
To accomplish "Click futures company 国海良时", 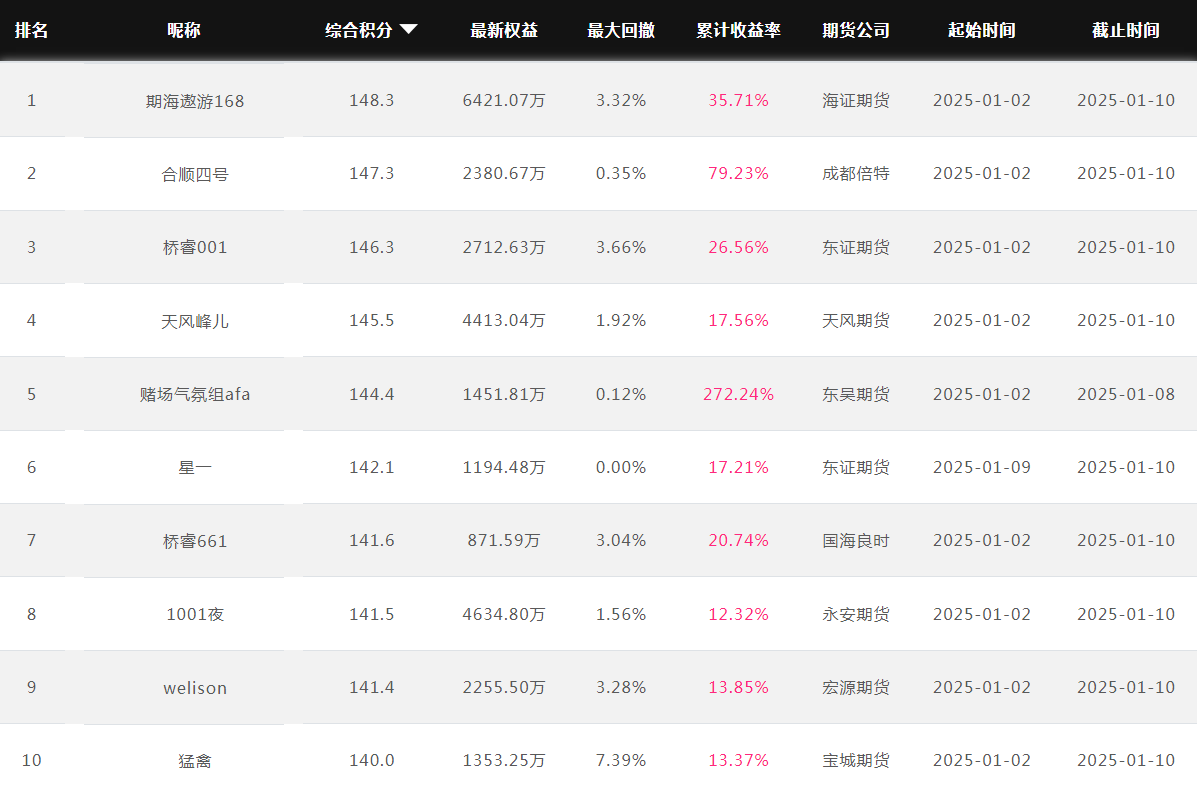I will pos(856,541).
